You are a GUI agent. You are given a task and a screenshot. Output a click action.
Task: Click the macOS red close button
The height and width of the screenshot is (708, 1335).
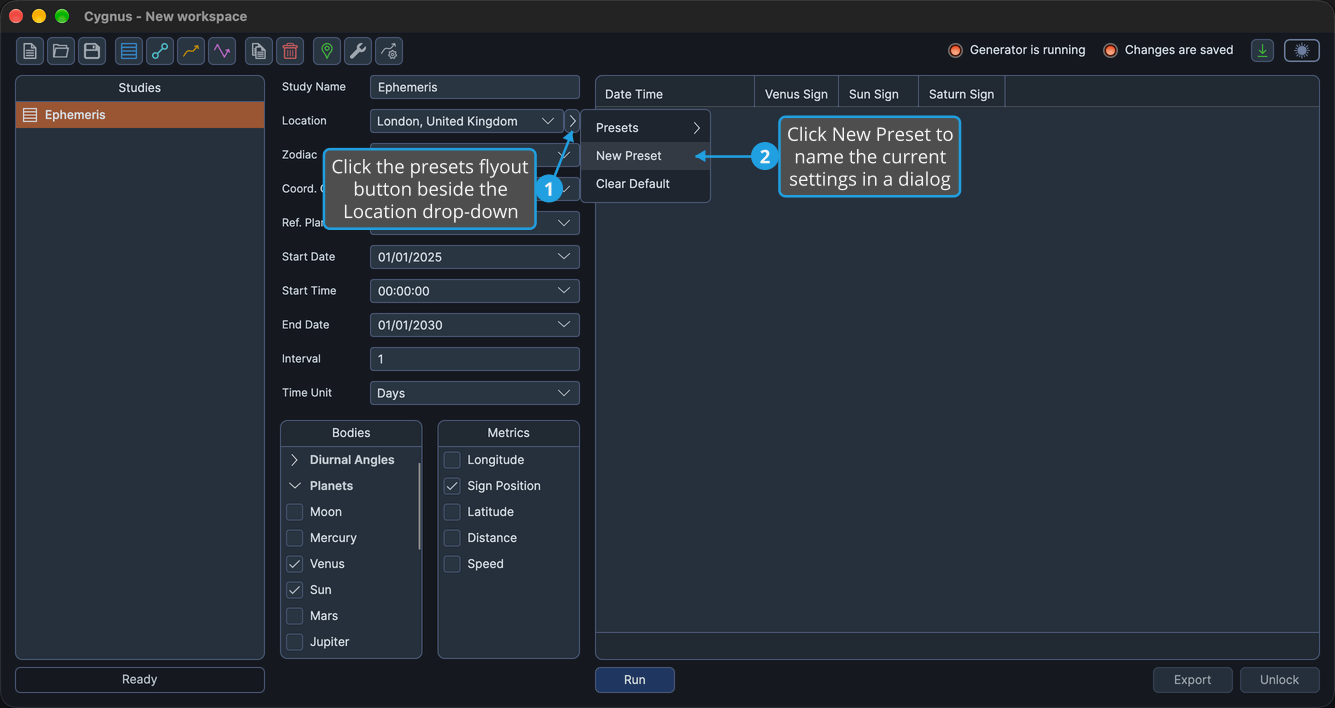(x=15, y=16)
